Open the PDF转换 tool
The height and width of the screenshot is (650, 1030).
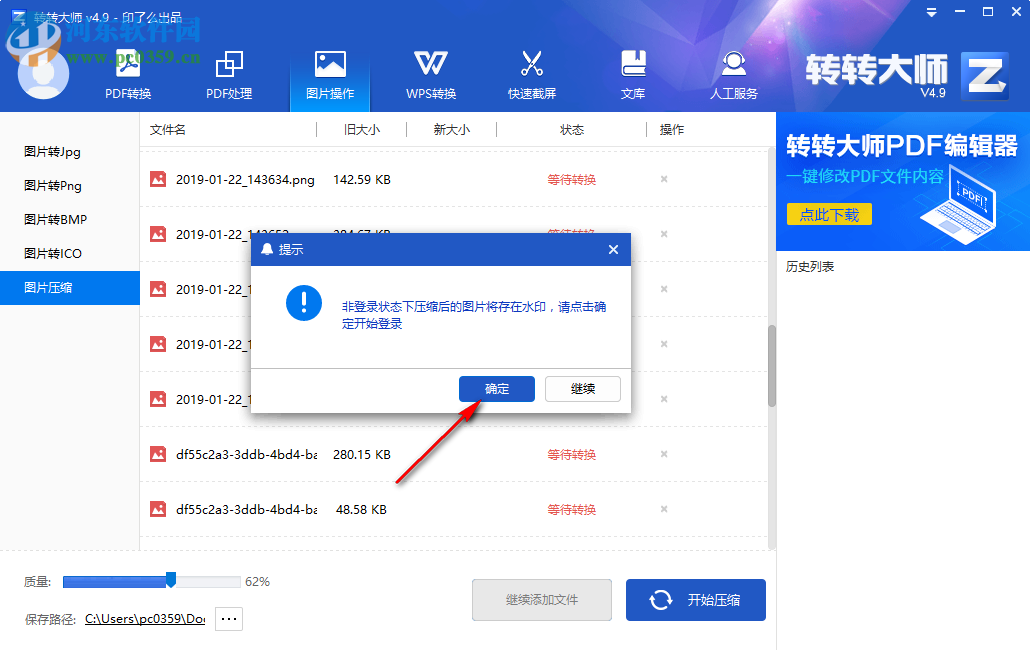click(x=129, y=73)
